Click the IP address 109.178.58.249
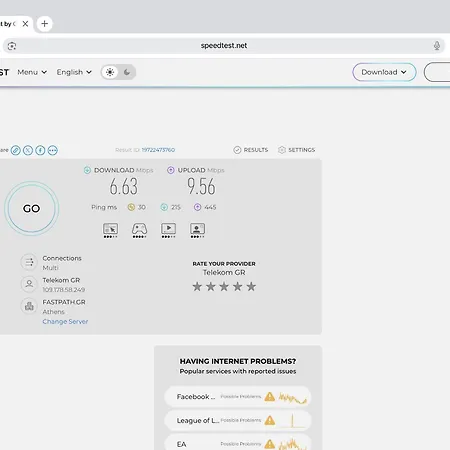Viewport: 450px width, 450px height. [64, 290]
